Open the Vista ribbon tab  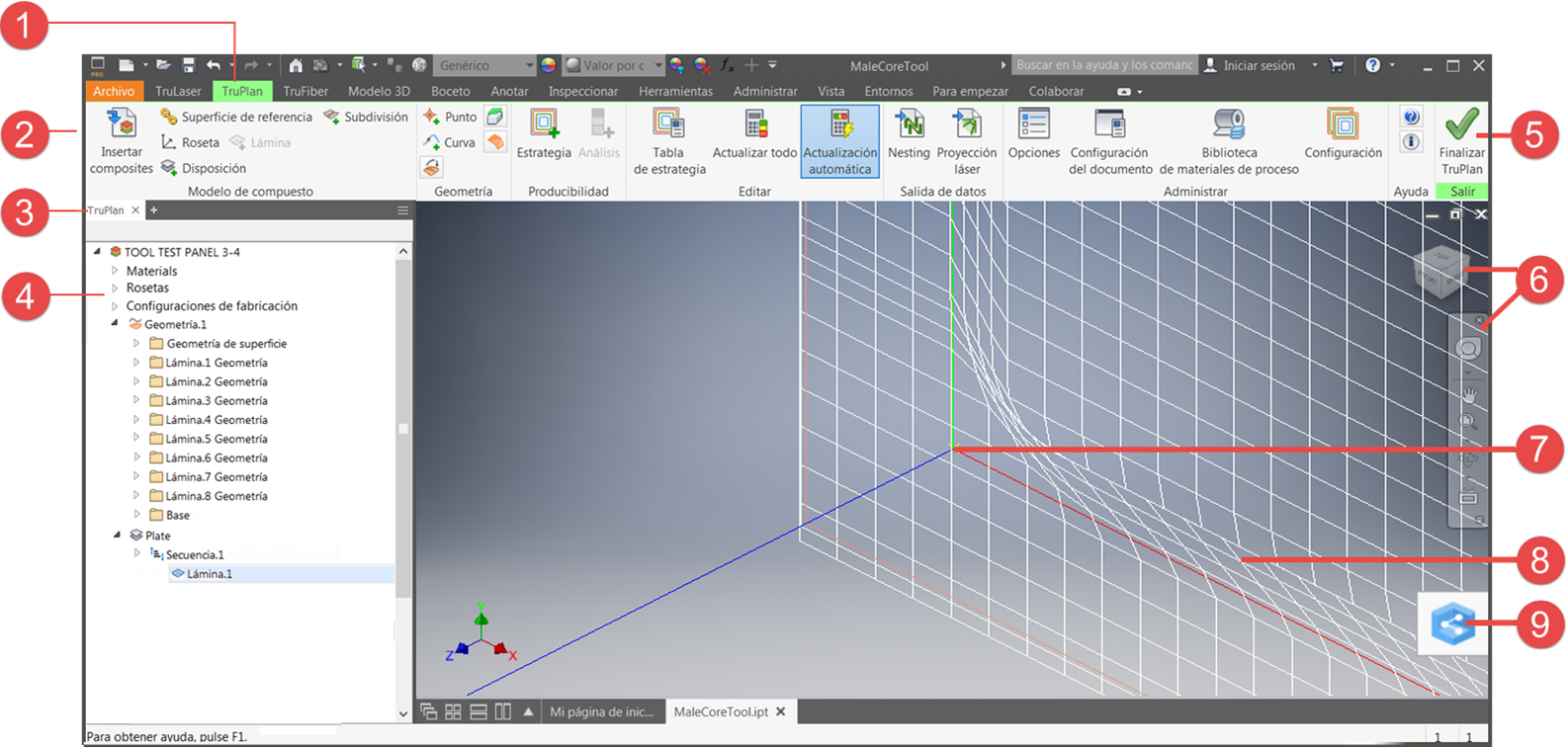click(x=831, y=91)
